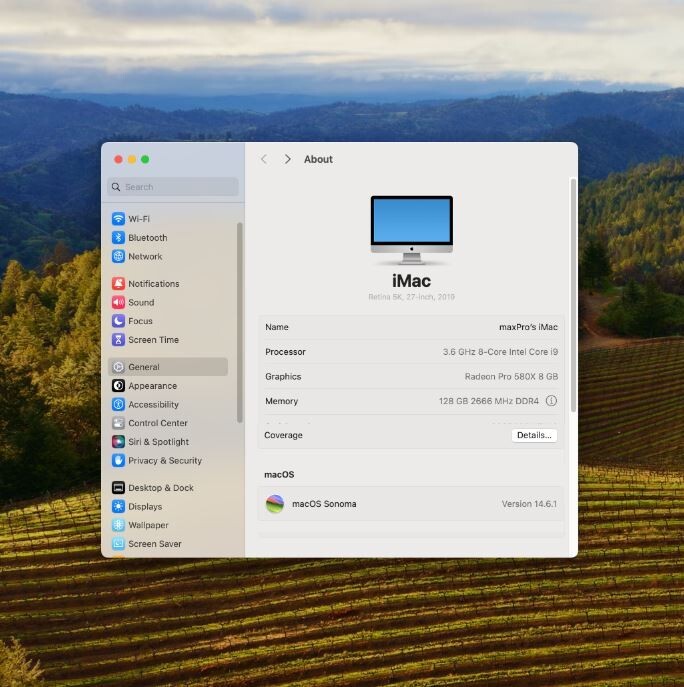Viewport: 684px width, 687px height.
Task: Click the Accessibility icon
Action: click(118, 404)
